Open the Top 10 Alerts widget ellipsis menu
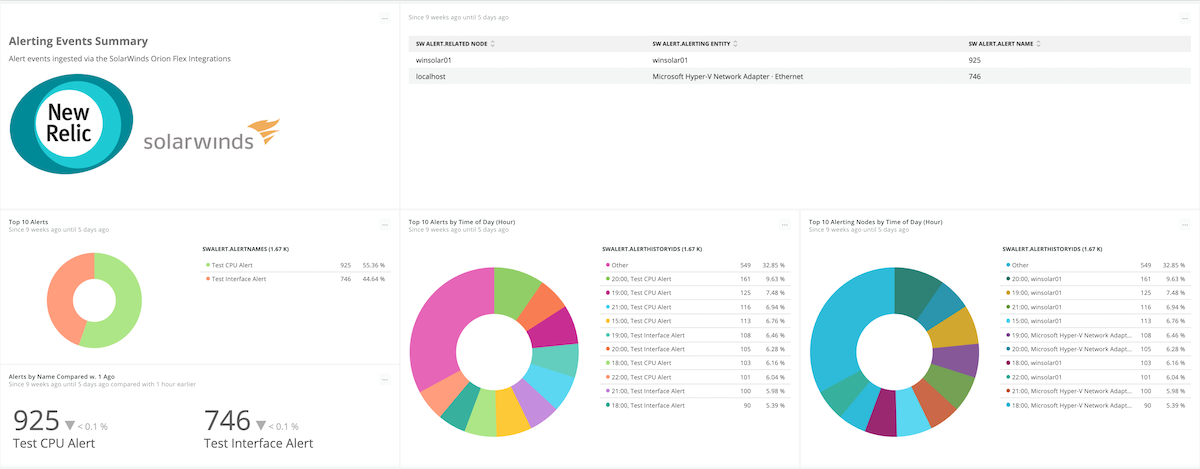1200x469 pixels. tap(385, 225)
